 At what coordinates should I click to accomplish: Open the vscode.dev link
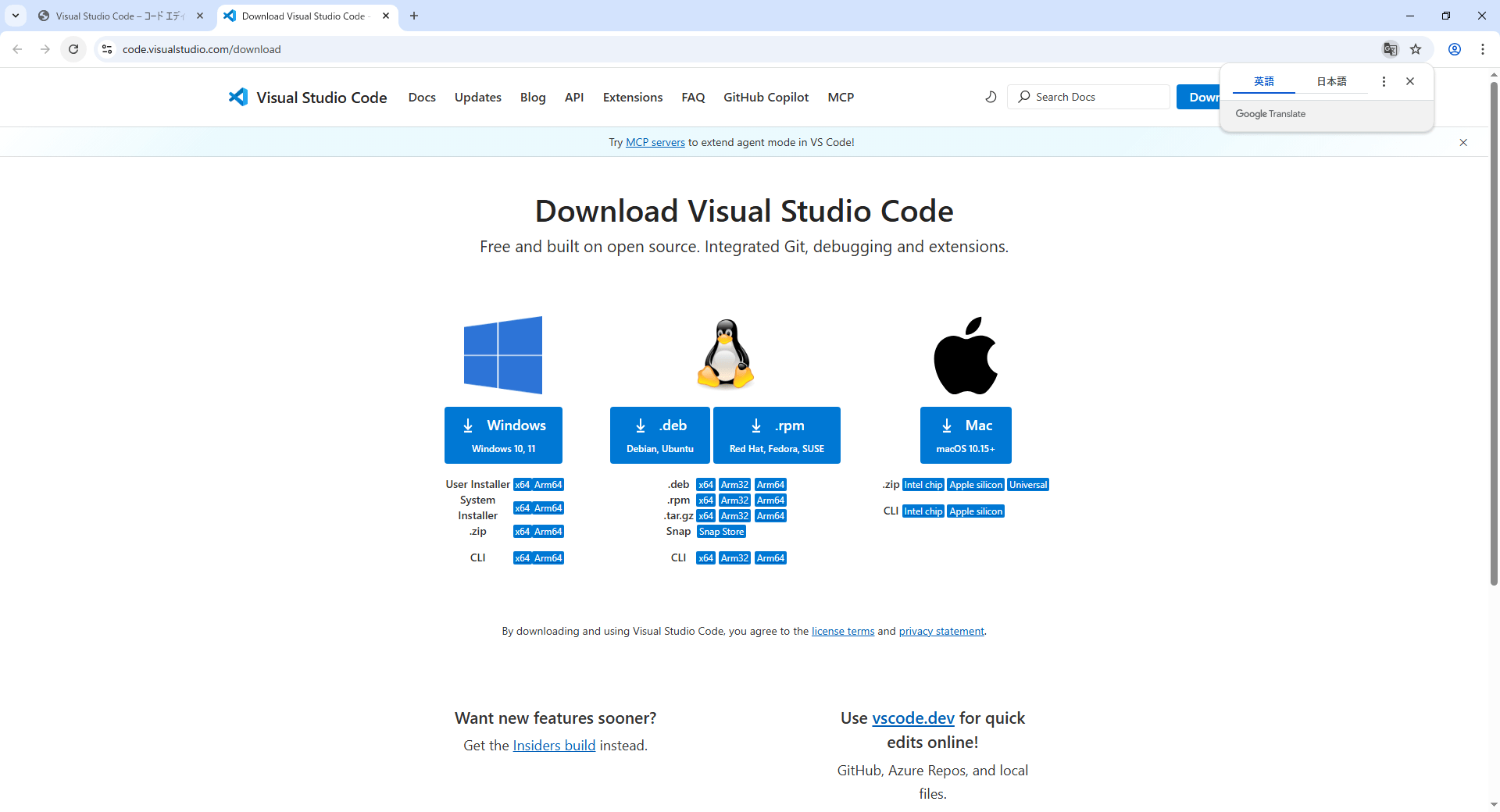click(x=913, y=718)
